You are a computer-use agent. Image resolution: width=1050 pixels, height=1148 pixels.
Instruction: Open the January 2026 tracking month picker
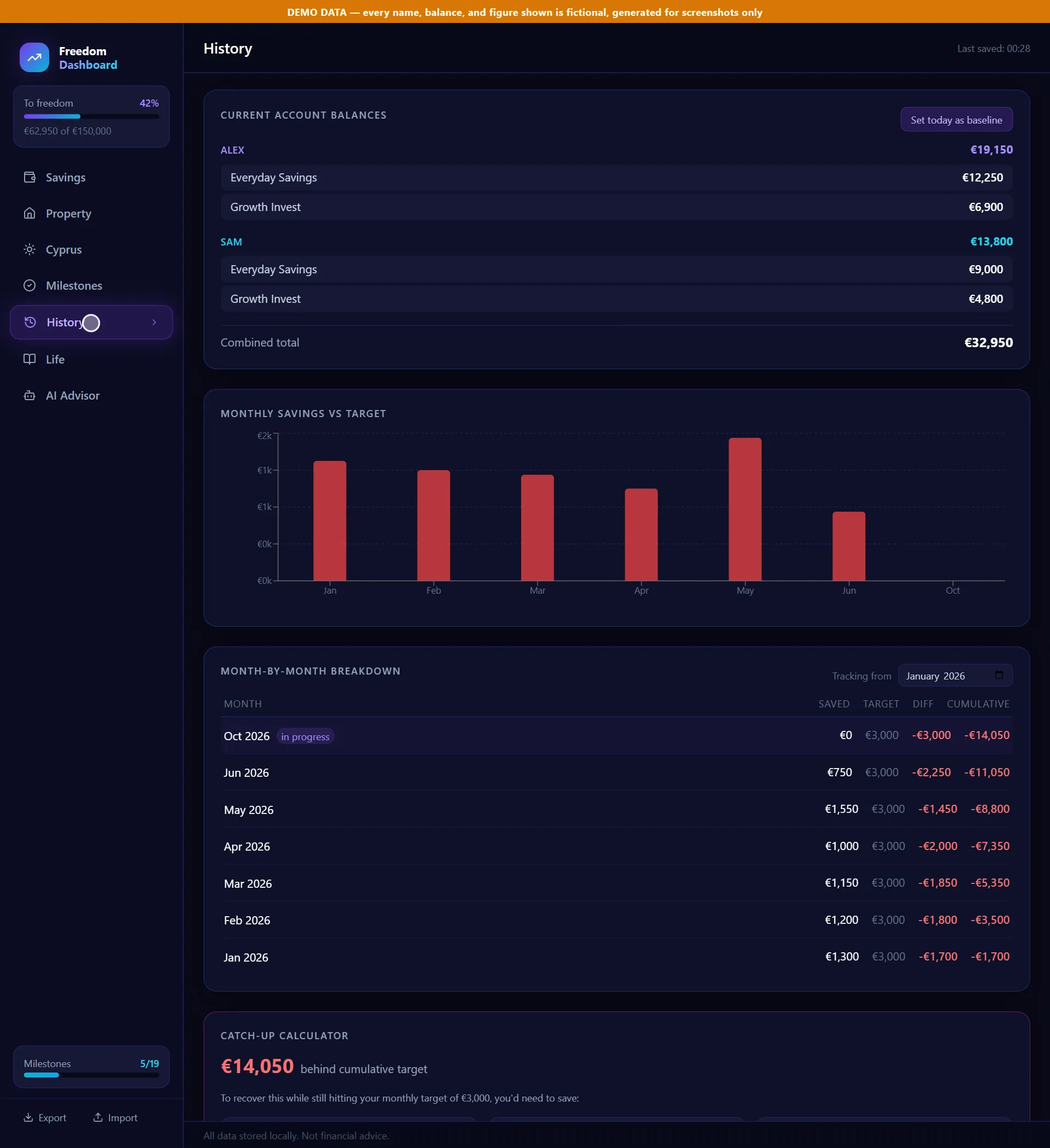pos(955,675)
